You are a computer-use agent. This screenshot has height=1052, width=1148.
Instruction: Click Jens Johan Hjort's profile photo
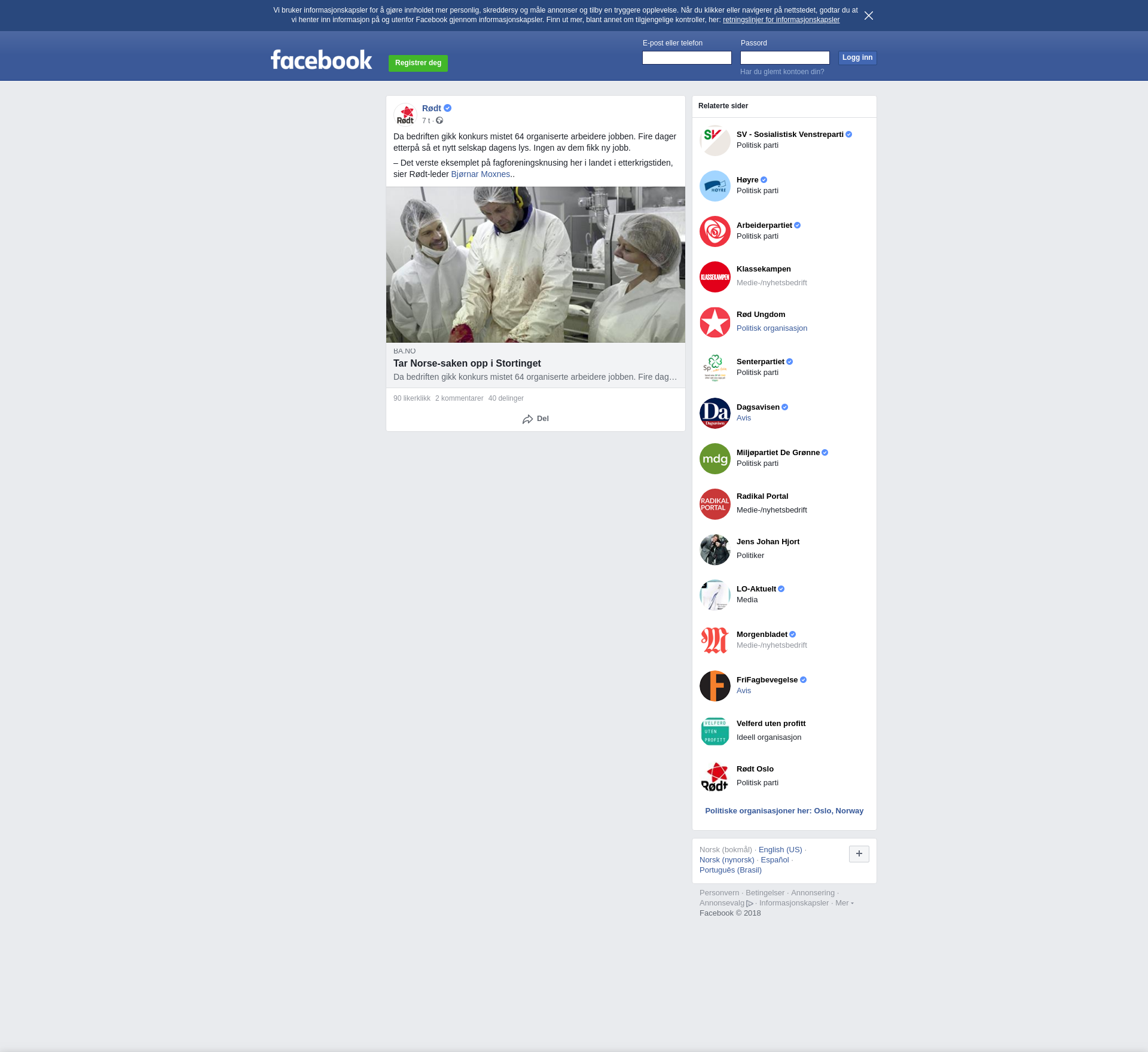point(715,550)
